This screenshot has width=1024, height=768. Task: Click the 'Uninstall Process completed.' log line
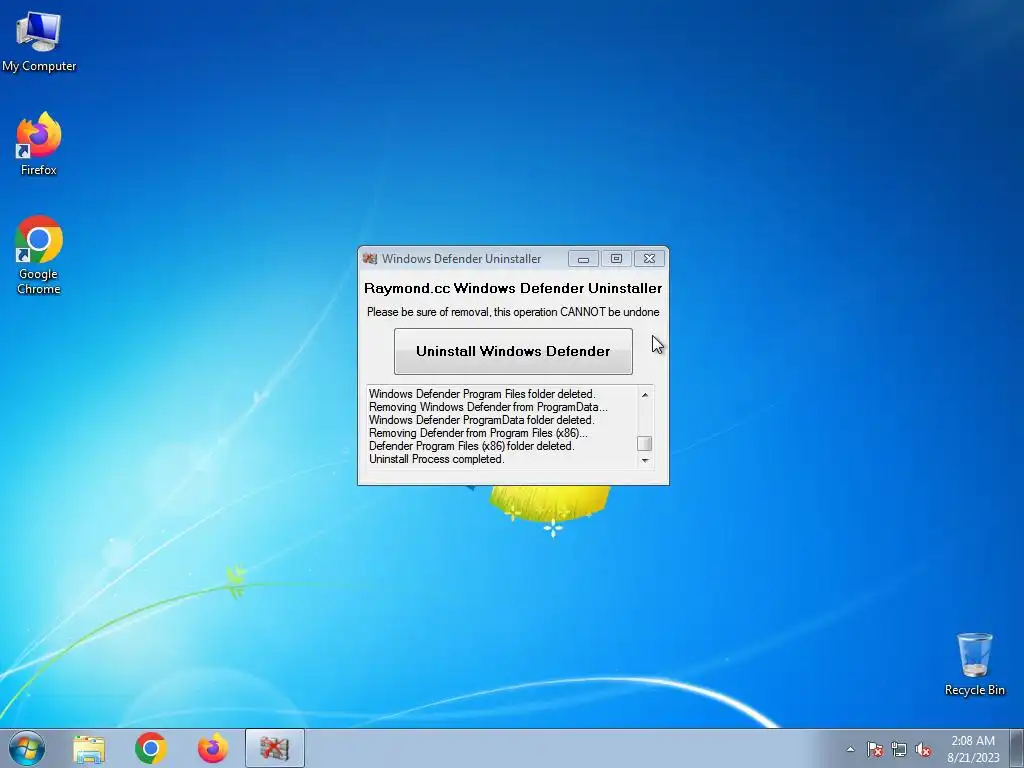point(436,459)
